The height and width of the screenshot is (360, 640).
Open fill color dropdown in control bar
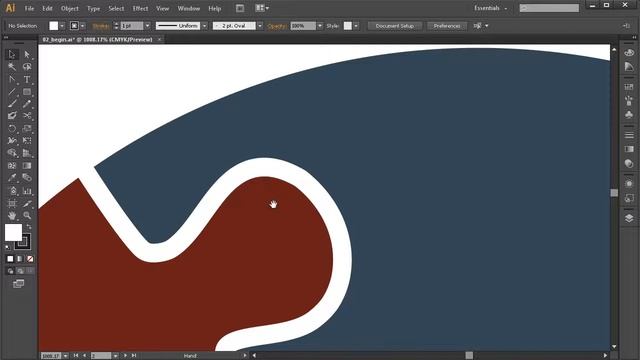pos(62,26)
